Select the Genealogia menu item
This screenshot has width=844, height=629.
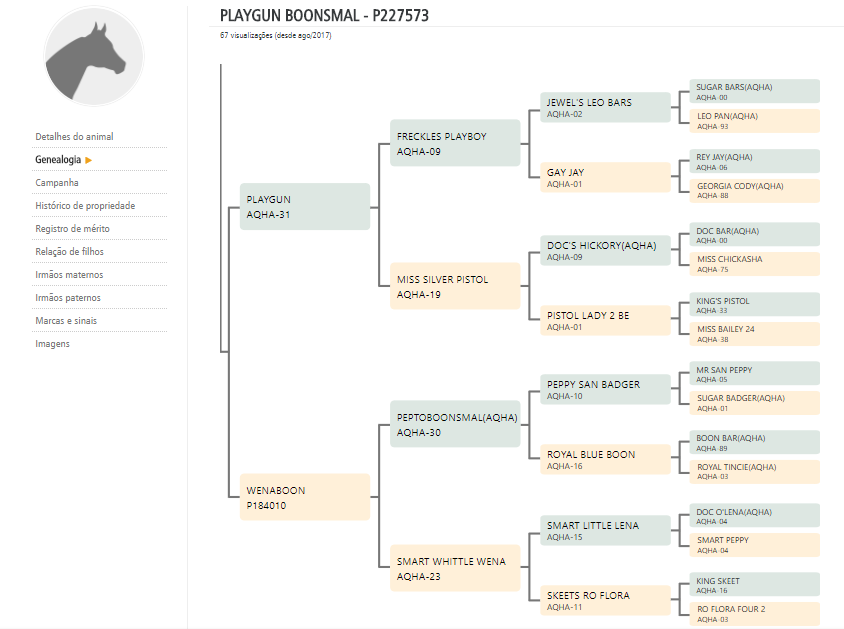click(57, 160)
